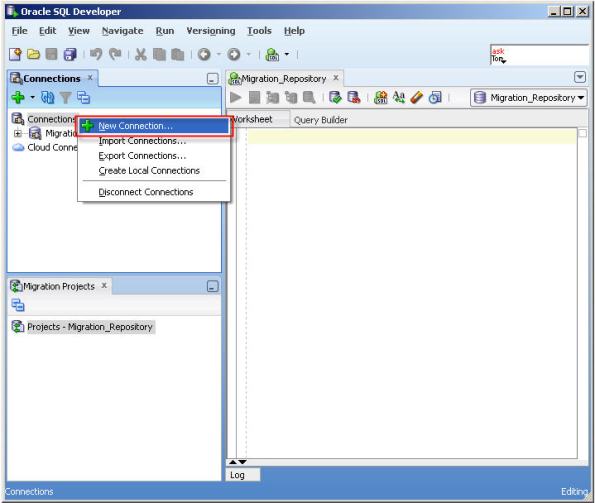Close the Migration Projects panel tab
The image size is (595, 503).
click(x=104, y=285)
